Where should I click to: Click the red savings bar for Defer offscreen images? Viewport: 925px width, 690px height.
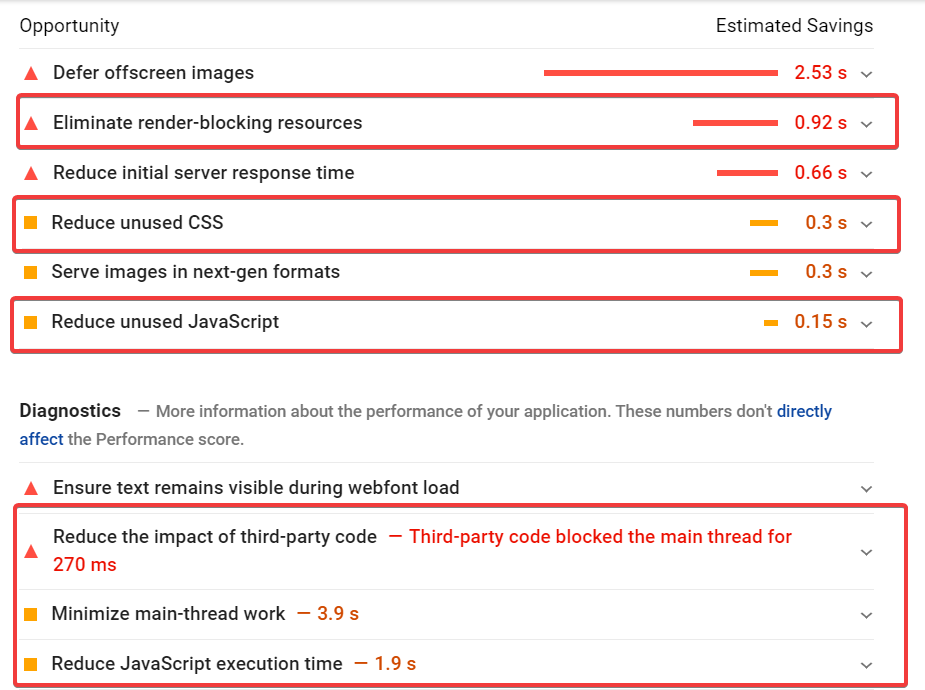click(x=660, y=72)
